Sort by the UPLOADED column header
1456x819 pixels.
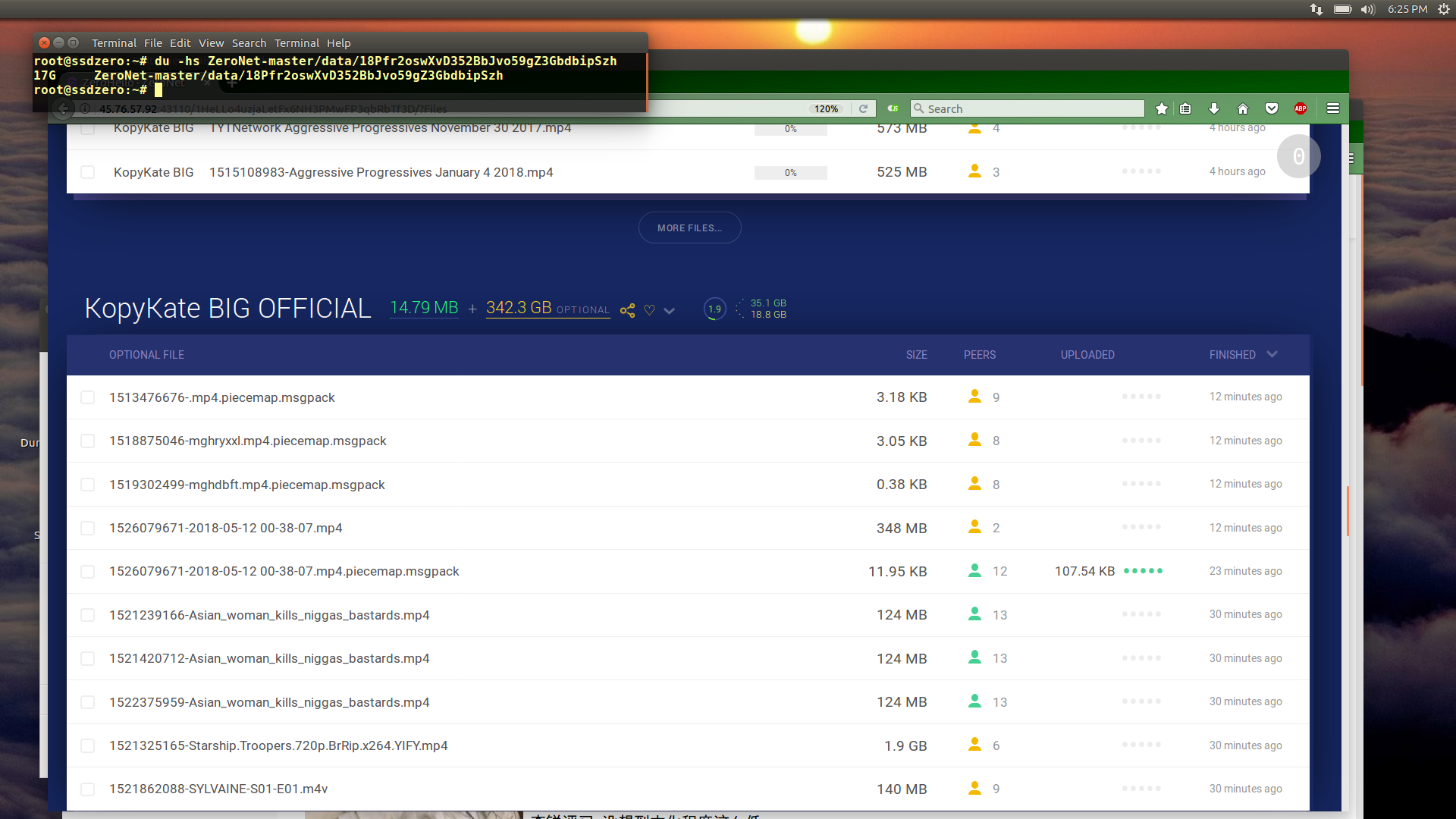1087,355
